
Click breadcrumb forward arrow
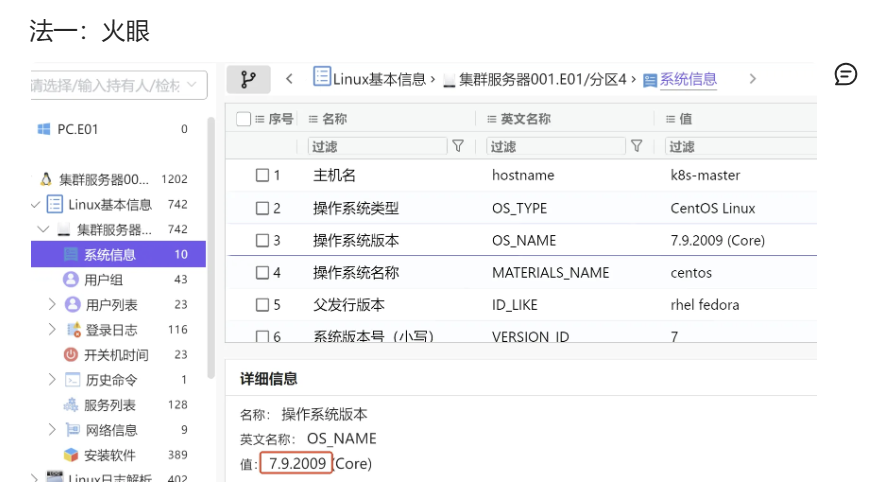753,79
